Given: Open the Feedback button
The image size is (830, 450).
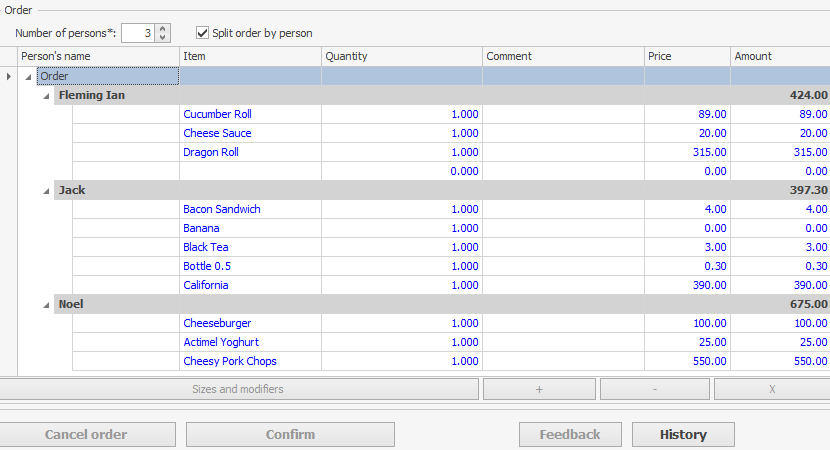Looking at the screenshot, I should pyautogui.click(x=570, y=435).
